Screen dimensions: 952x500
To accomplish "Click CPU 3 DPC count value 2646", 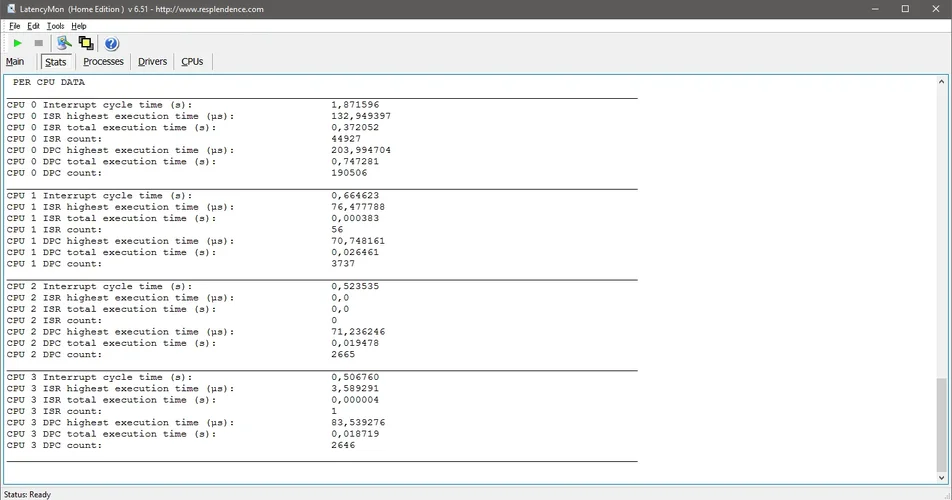I will tap(343, 445).
